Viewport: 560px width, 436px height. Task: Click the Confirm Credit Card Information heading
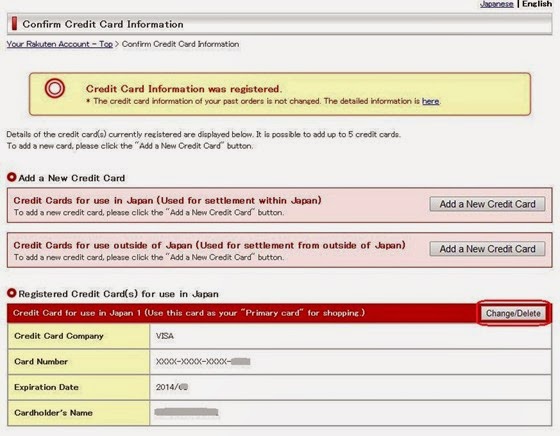coord(103,24)
